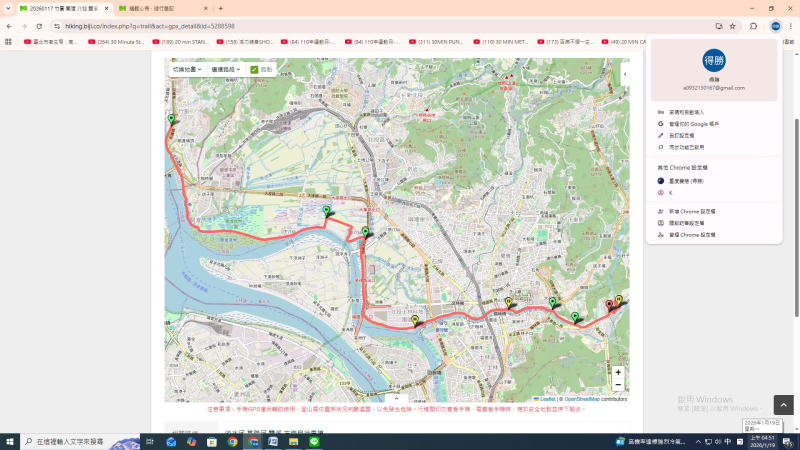The image size is (800, 450).
Task: Open LINE app from the taskbar
Action: [314, 441]
